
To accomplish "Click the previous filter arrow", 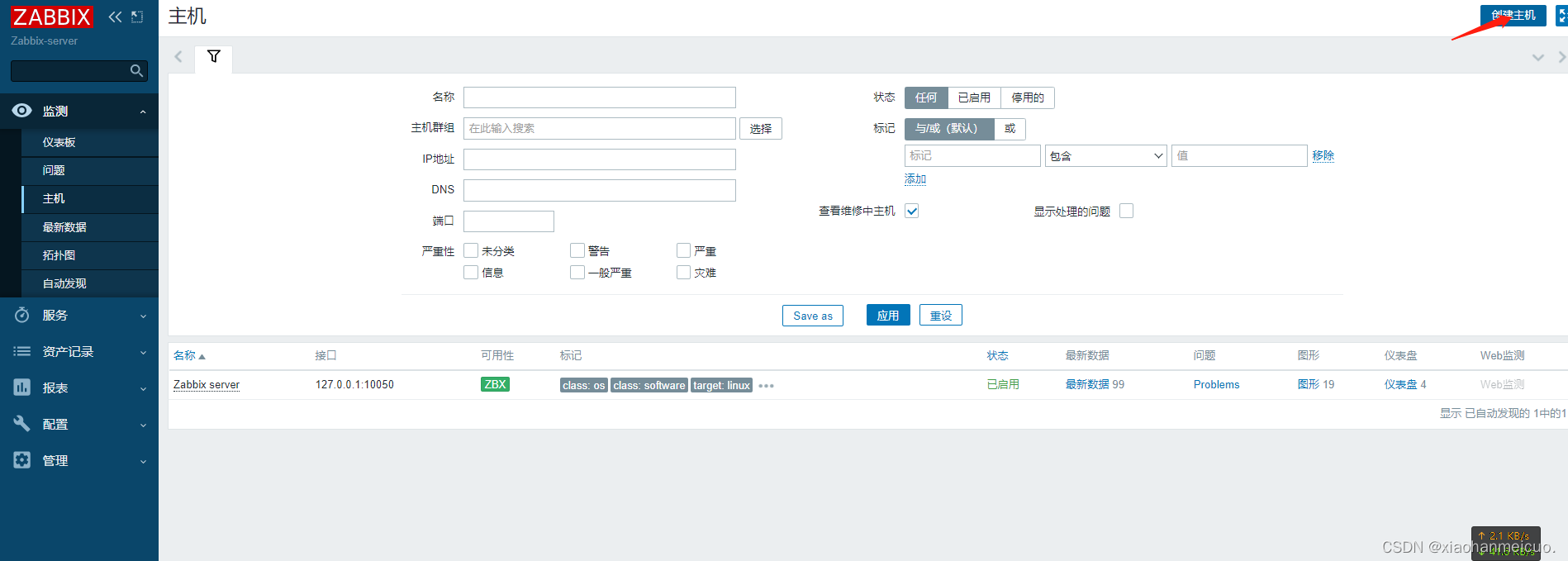I will tap(178, 57).
